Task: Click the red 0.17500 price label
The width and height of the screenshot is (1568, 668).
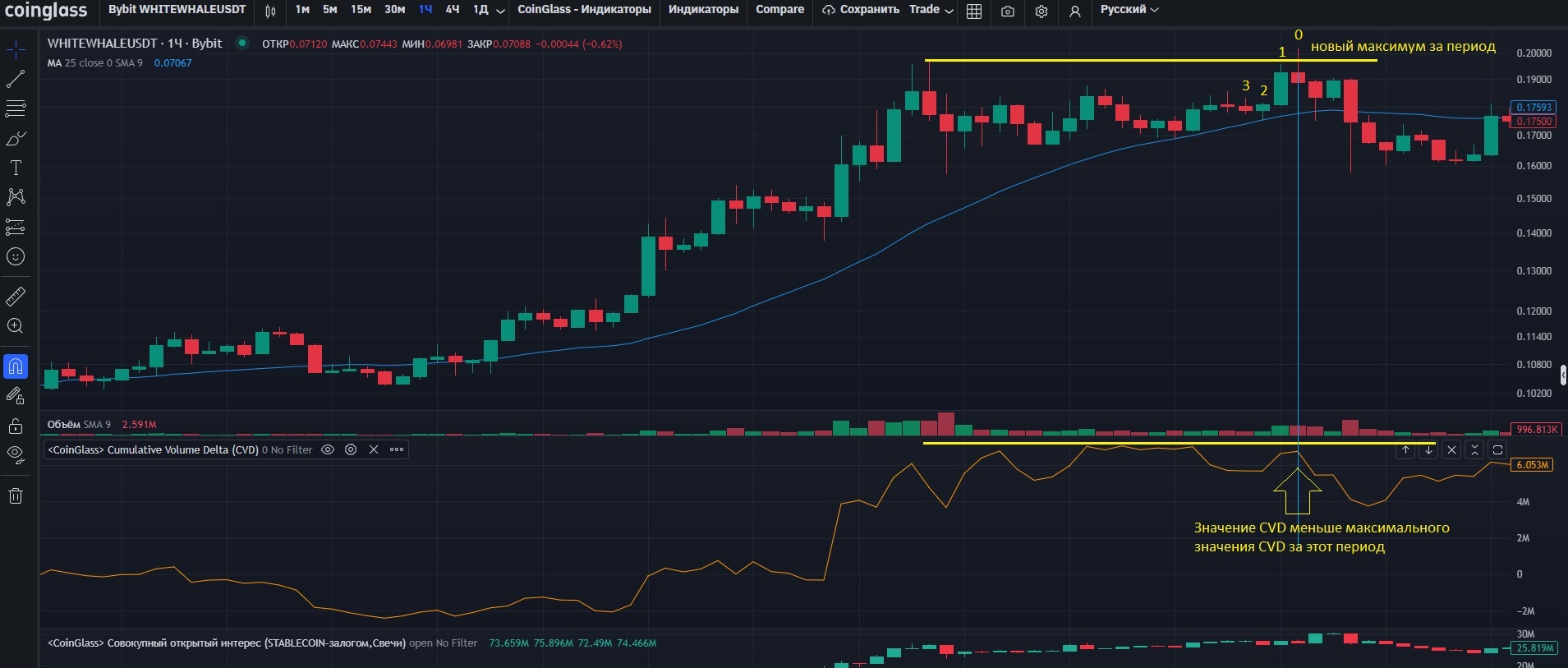Action: [x=1533, y=122]
